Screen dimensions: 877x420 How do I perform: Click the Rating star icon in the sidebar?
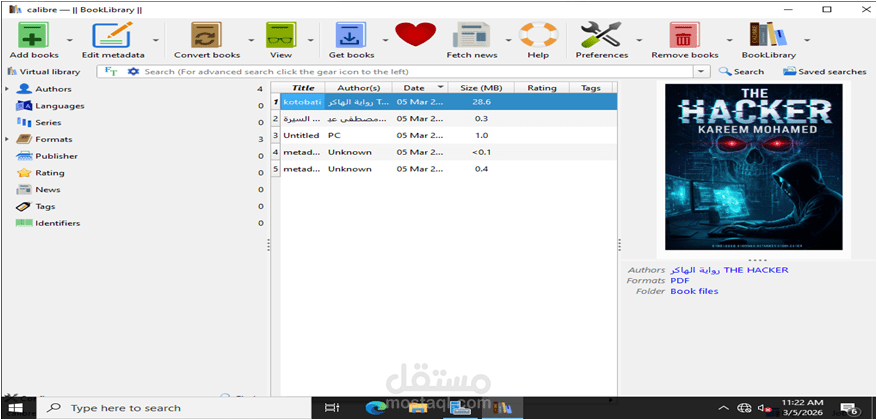point(24,173)
